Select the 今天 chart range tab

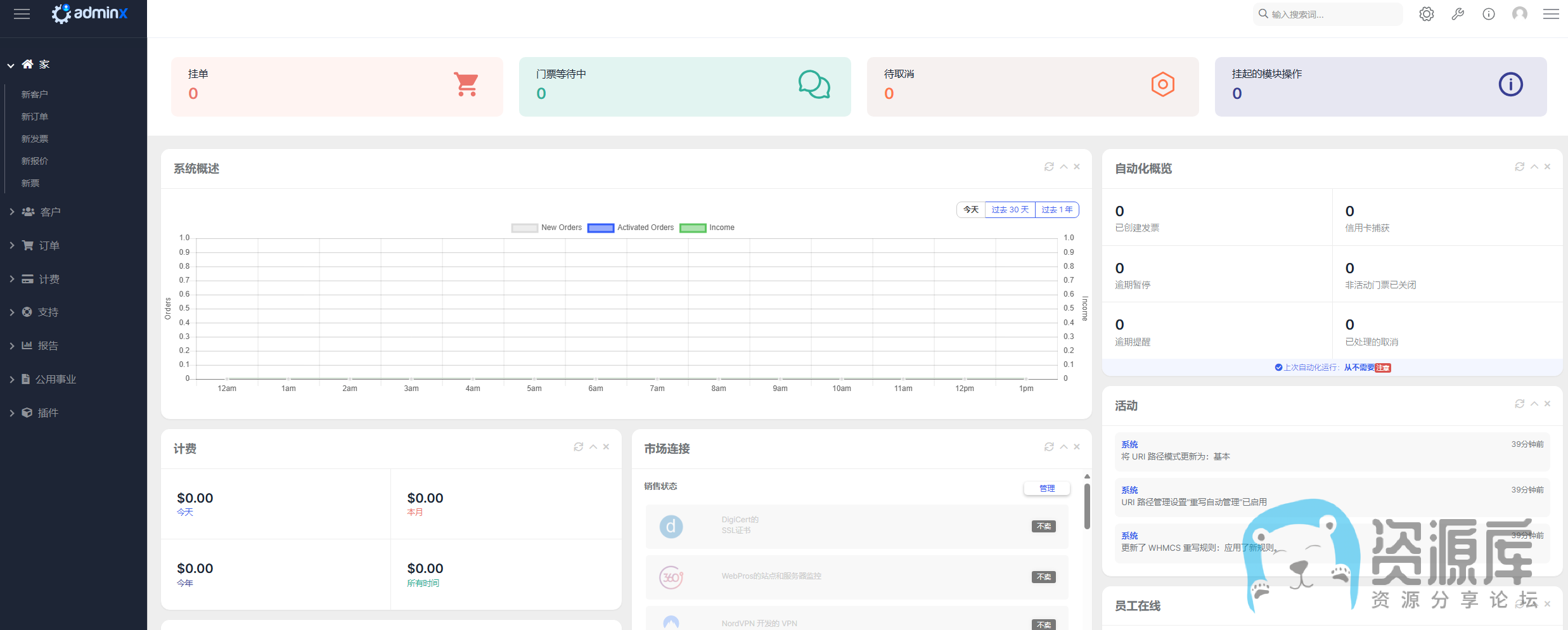click(971, 210)
